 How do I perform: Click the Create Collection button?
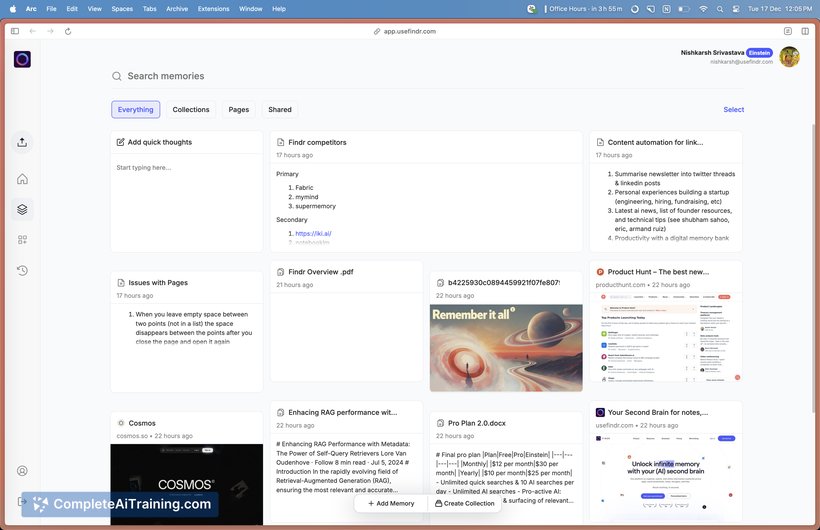pos(464,503)
